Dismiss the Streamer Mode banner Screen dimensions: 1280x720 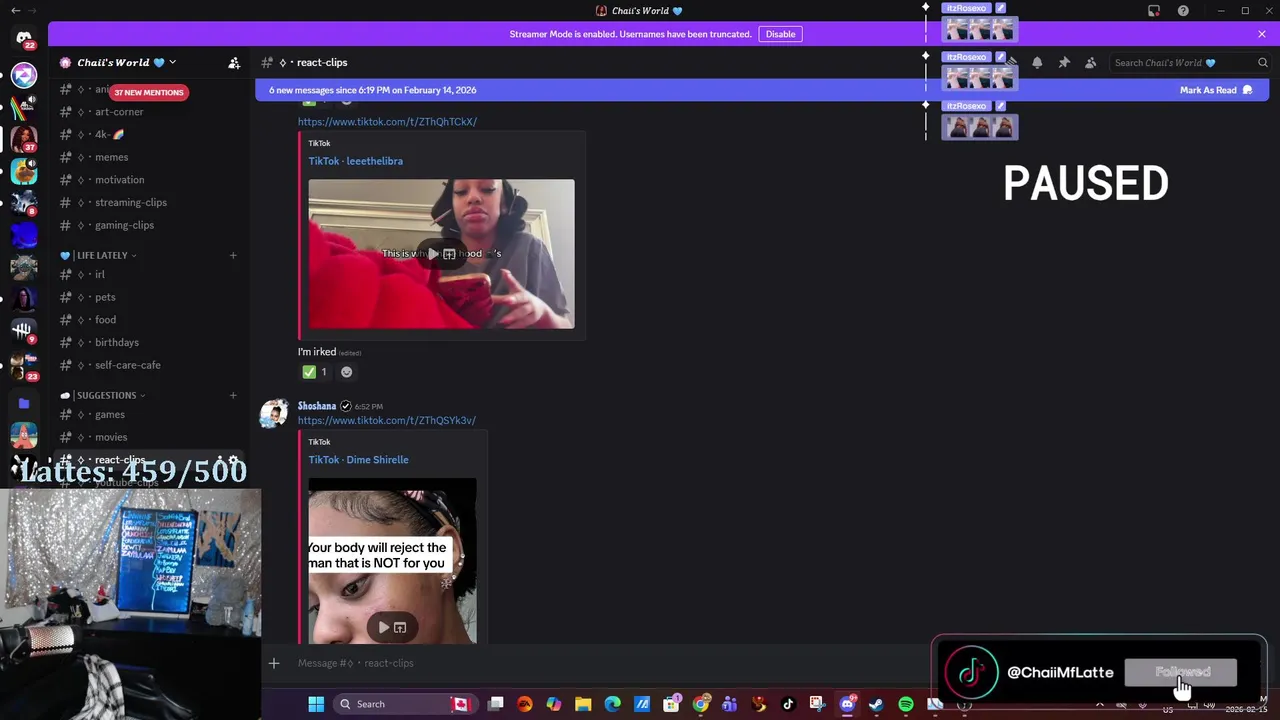coord(1262,34)
